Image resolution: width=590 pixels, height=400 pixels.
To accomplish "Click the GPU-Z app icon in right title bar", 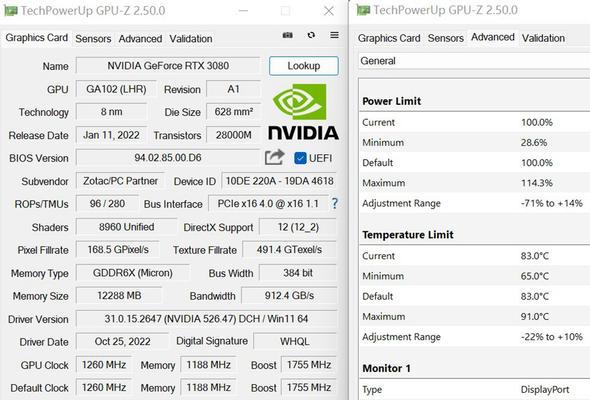I will point(363,10).
